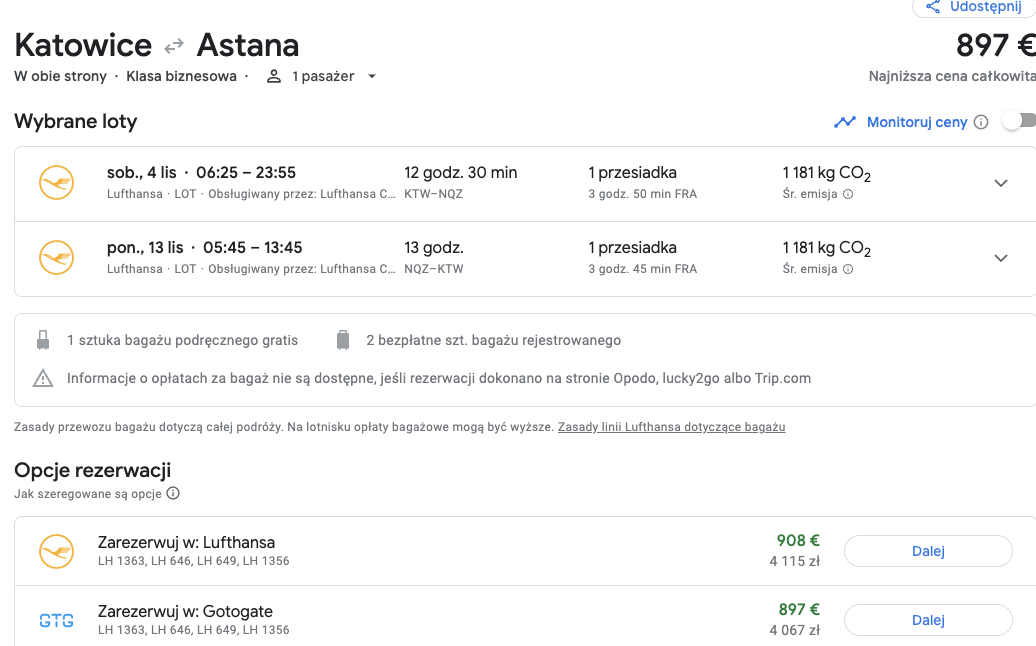Click the Lufthansa logo in booking options
The image size is (1036, 646).
click(x=56, y=552)
